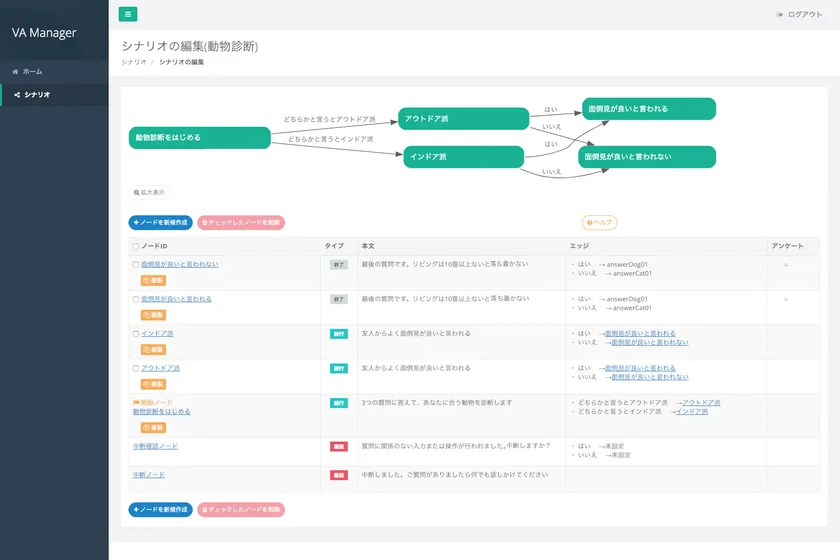The height and width of the screenshot is (560, 840).
Task: Click the ログアウト logout icon
Action: click(x=780, y=15)
